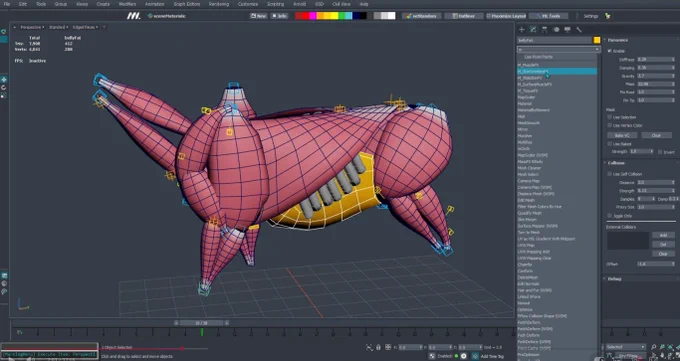The height and width of the screenshot is (361, 680).
Task: Select Skin Morph in the modifier list
Action: coord(527,219)
